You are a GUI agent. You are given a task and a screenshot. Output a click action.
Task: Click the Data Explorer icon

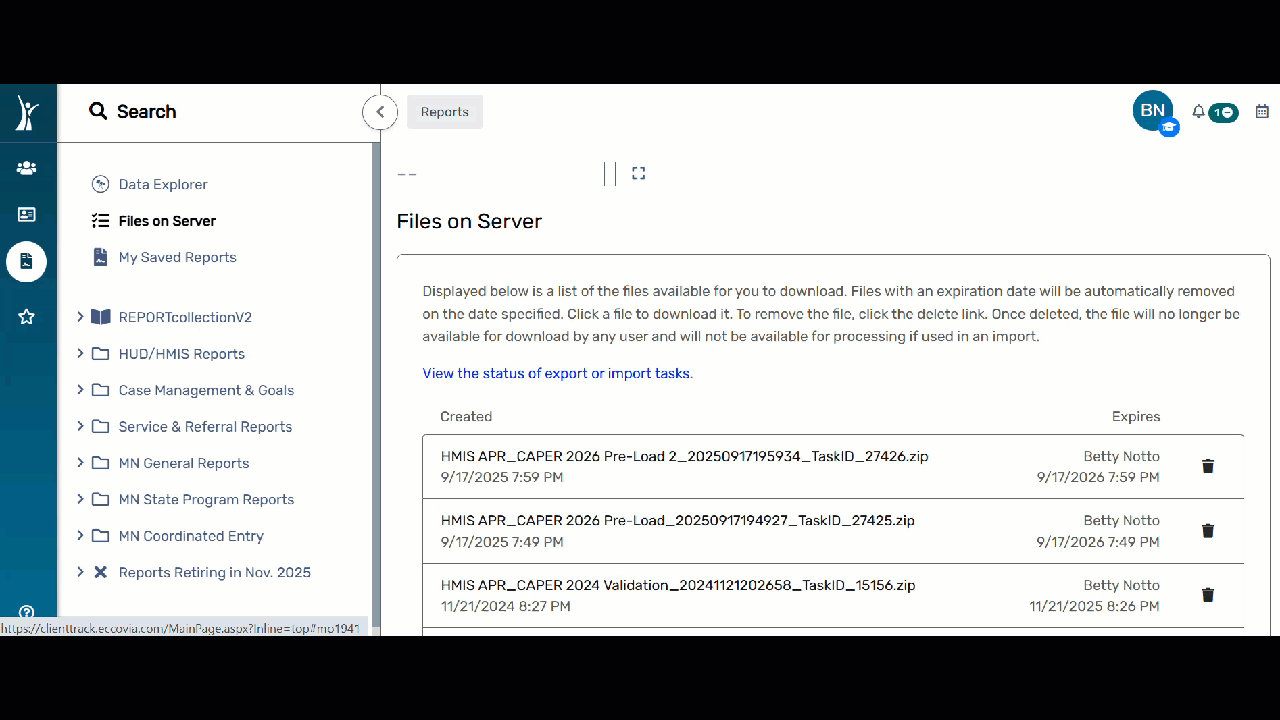point(100,184)
